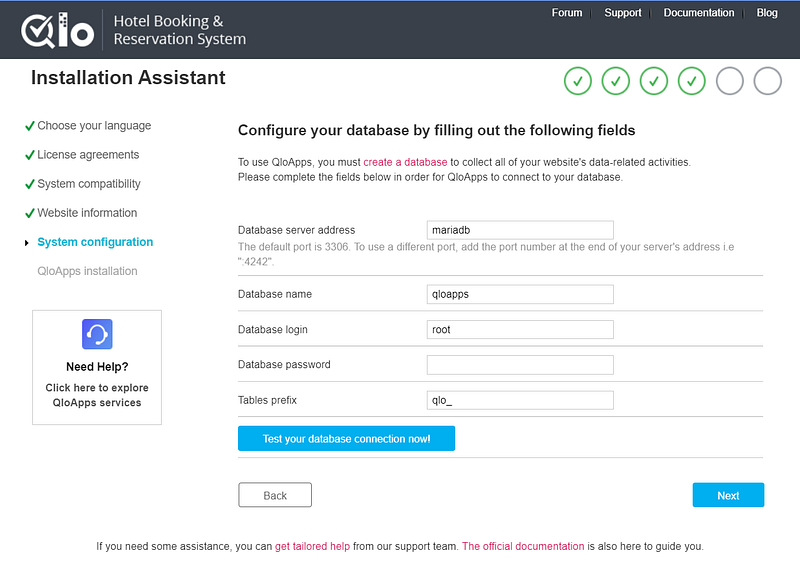Follow the 'create a database' link
800x561 pixels.
coord(405,161)
